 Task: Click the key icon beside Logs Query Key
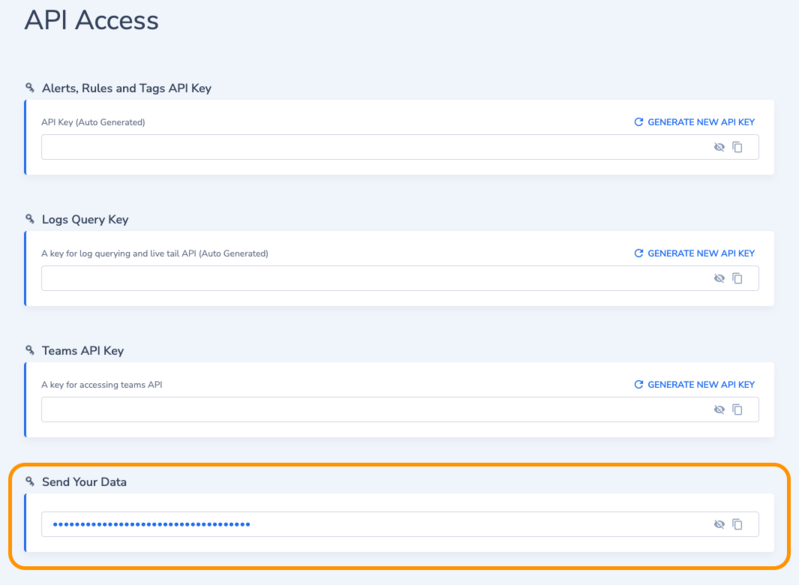30,219
